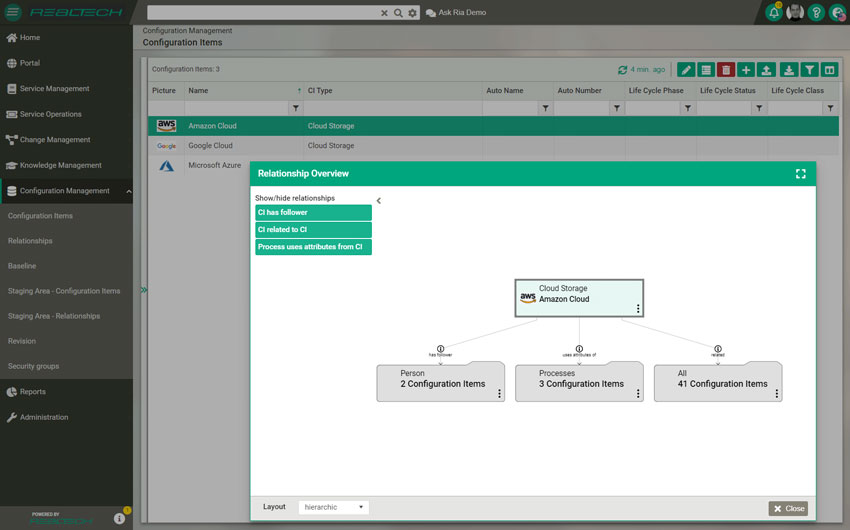Image resolution: width=850 pixels, height=530 pixels.
Task: Open three-dot menu on Processes node
Action: click(637, 394)
